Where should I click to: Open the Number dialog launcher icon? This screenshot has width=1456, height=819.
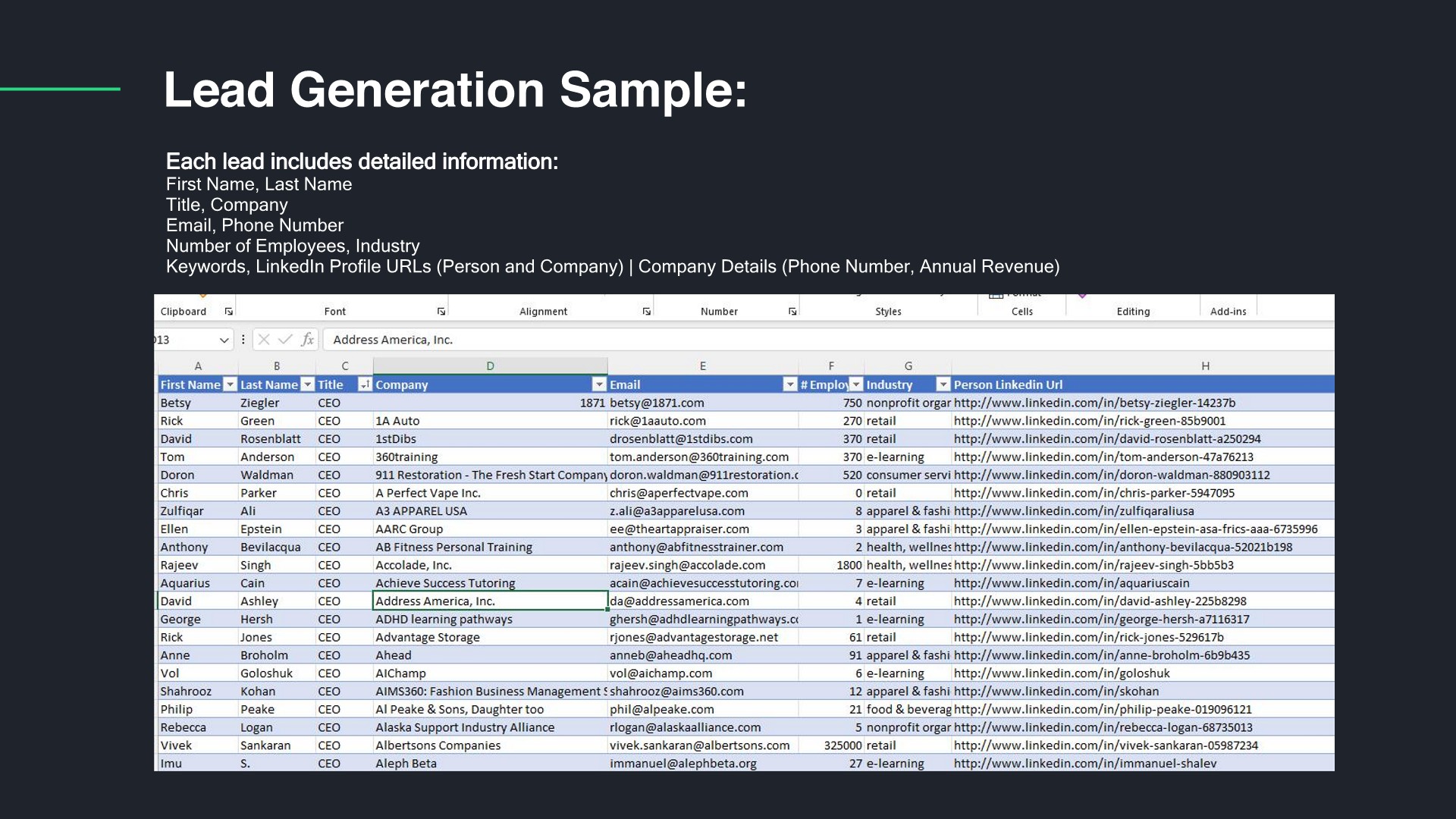792,311
